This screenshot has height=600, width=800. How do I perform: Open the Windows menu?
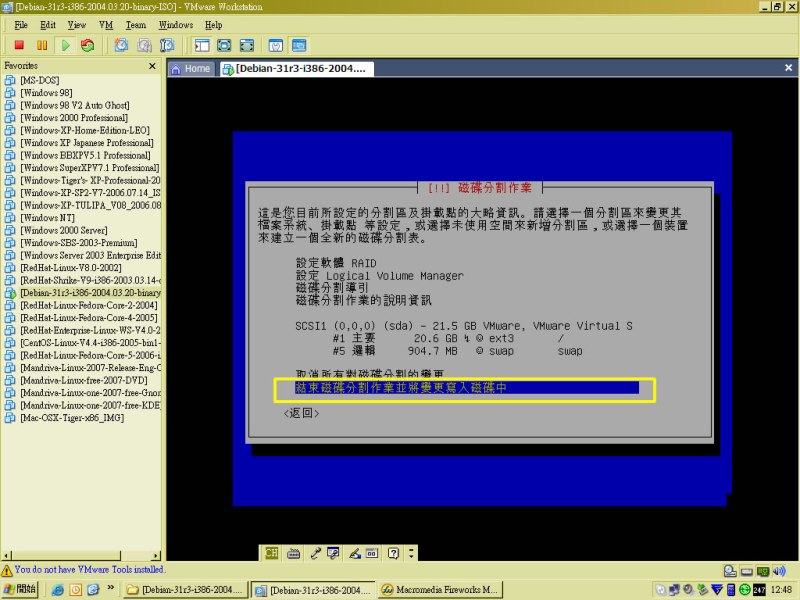pos(176,25)
